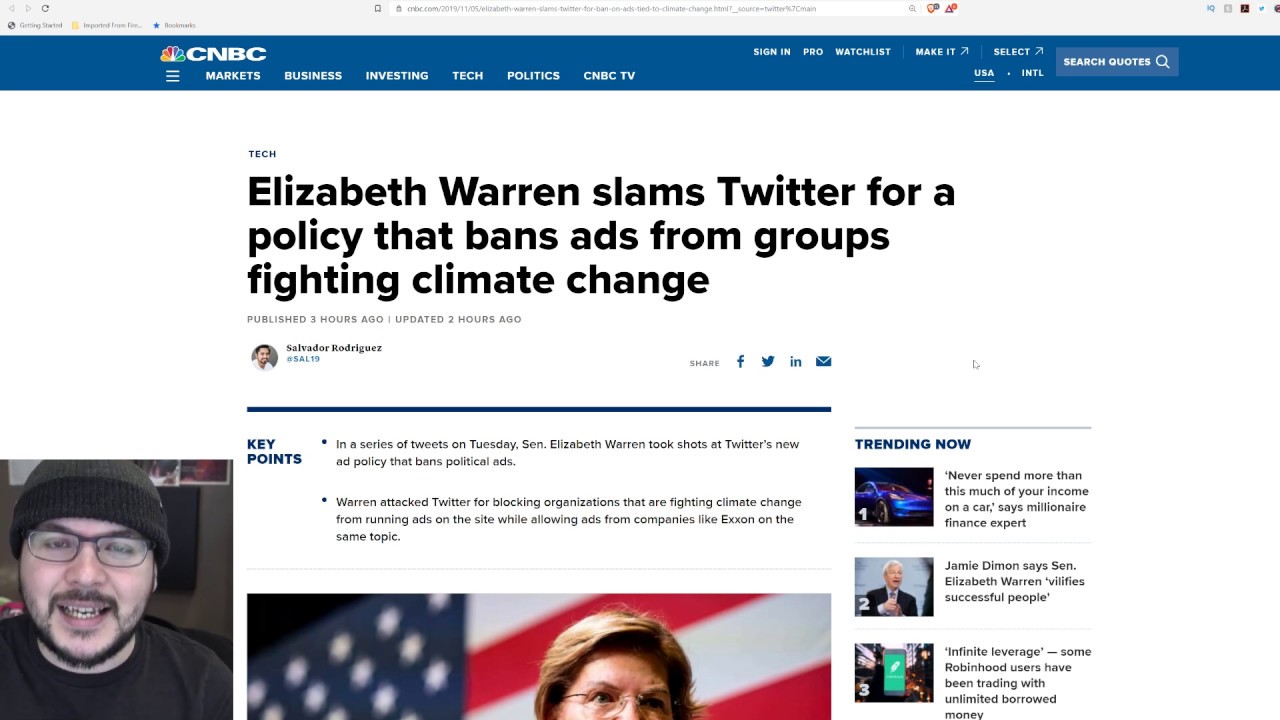Open the Select external link
The width and height of the screenshot is (1280, 720).
(1018, 52)
